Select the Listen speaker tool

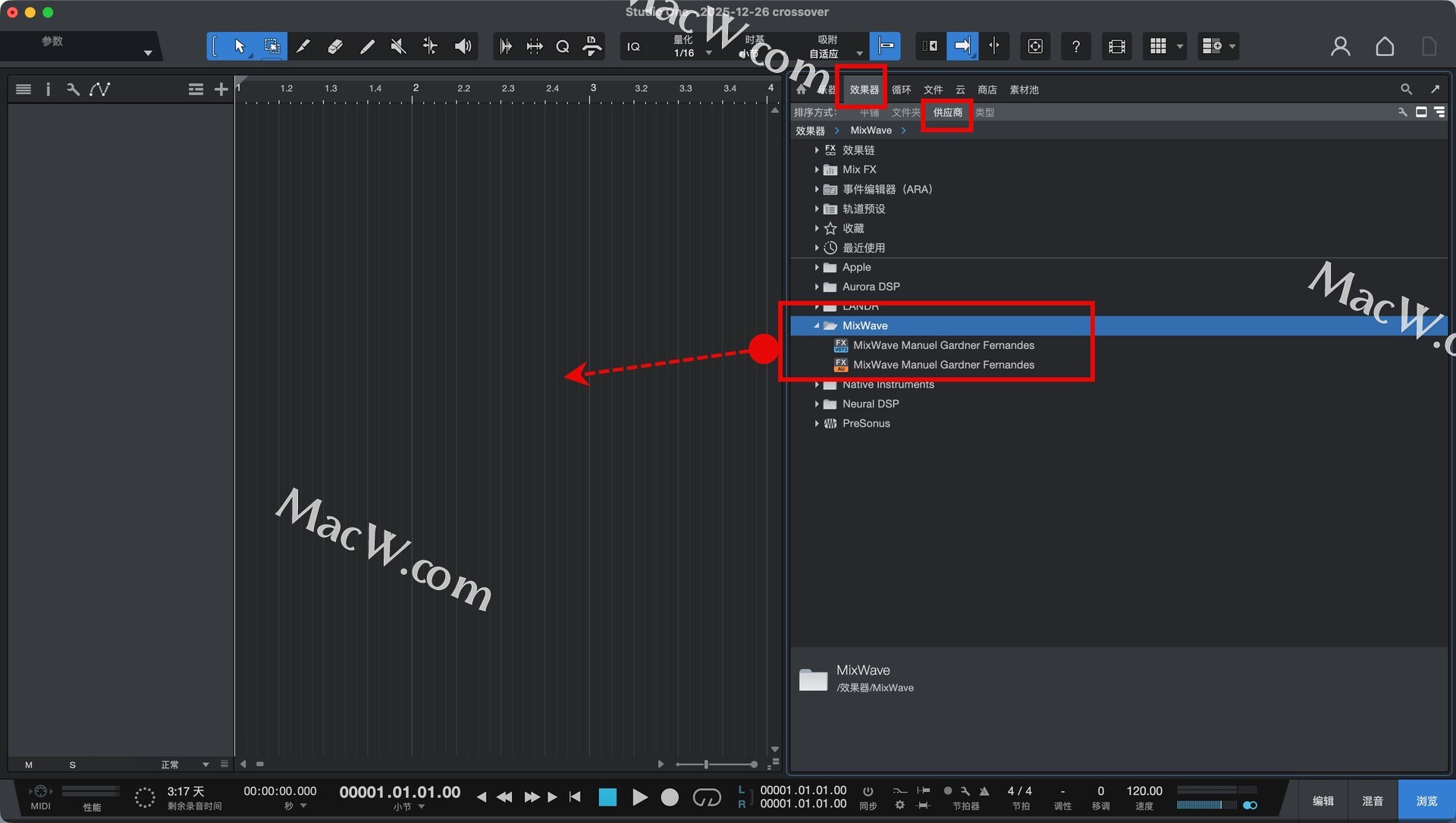coord(463,46)
